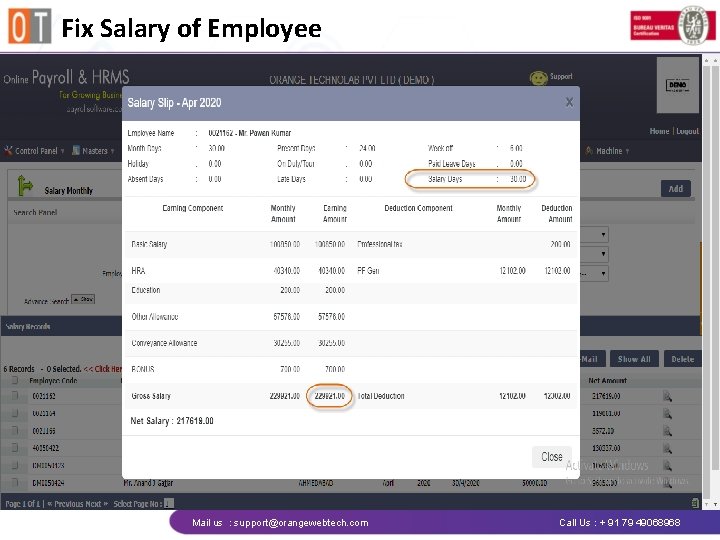720x540 pixels.
Task: View salary slip for net amount 217619.00
Action: (x=667, y=396)
